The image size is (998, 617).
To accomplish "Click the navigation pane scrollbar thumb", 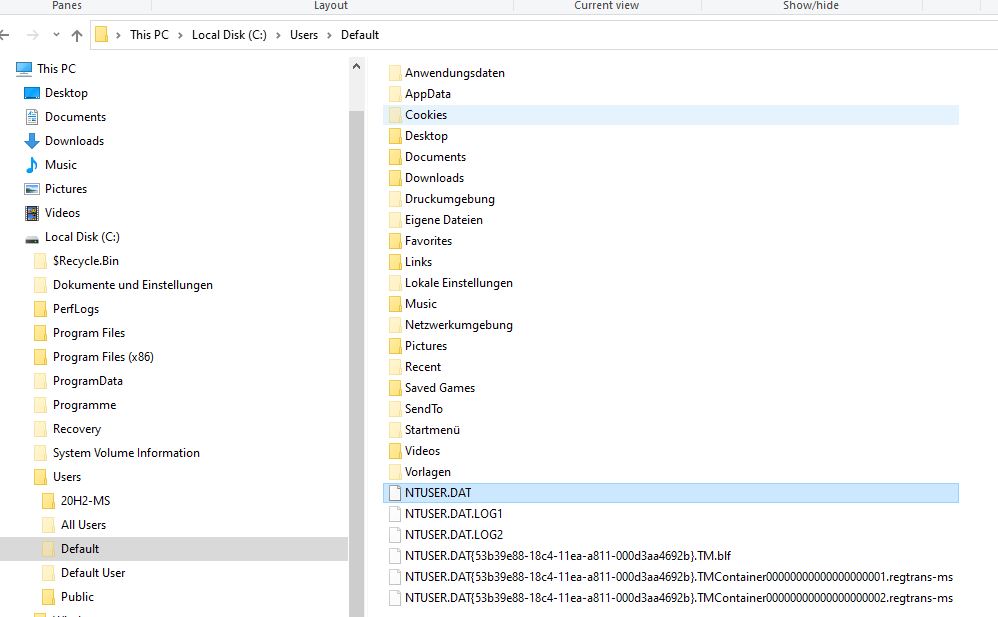I will (356, 363).
